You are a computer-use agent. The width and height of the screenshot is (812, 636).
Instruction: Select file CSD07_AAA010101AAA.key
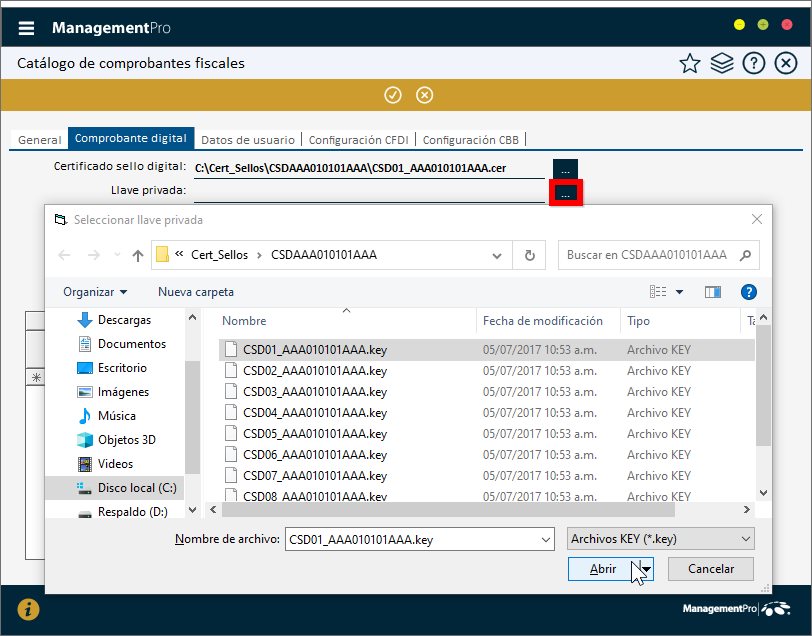pos(486,476)
